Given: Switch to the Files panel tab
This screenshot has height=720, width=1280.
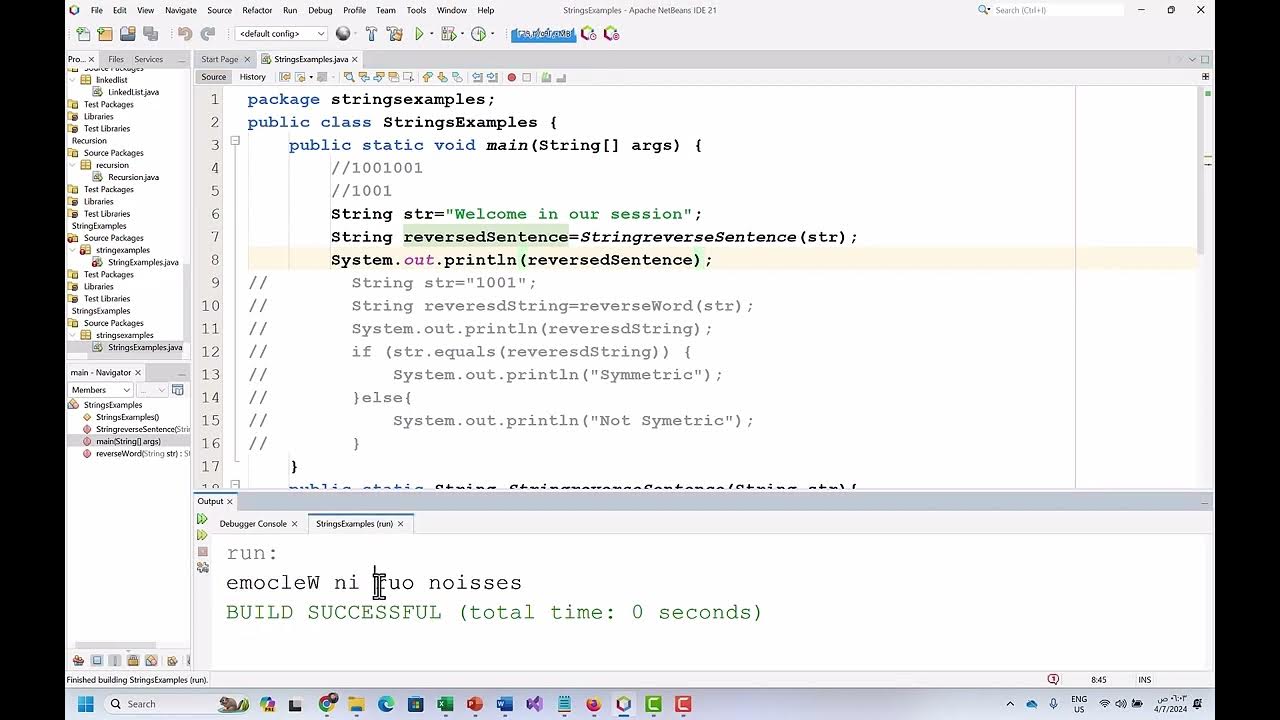Looking at the screenshot, I should click(x=116, y=59).
